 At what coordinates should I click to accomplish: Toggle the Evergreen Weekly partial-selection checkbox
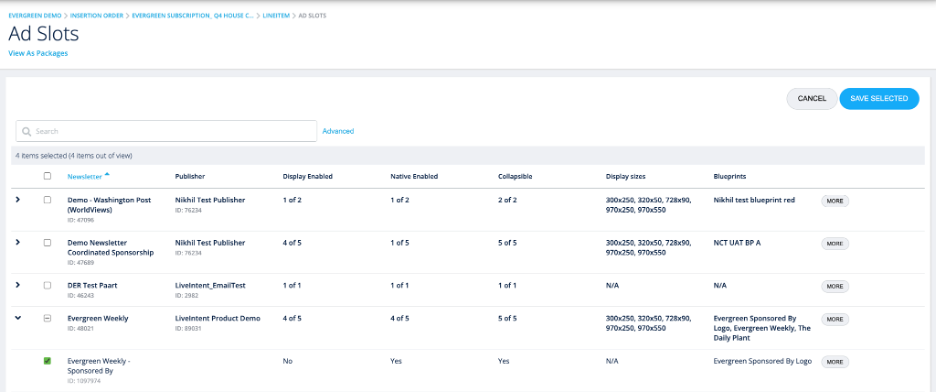[x=48, y=319]
